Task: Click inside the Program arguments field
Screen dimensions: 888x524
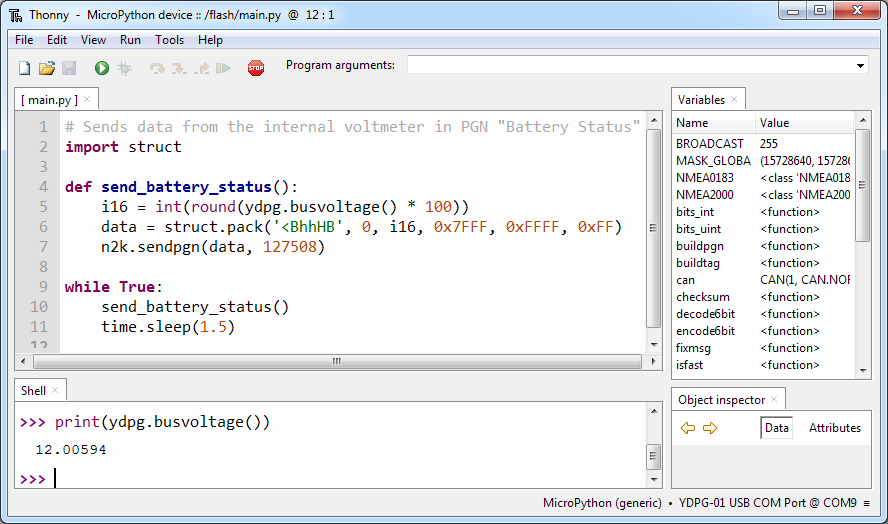Action: pyautogui.click(x=630, y=66)
